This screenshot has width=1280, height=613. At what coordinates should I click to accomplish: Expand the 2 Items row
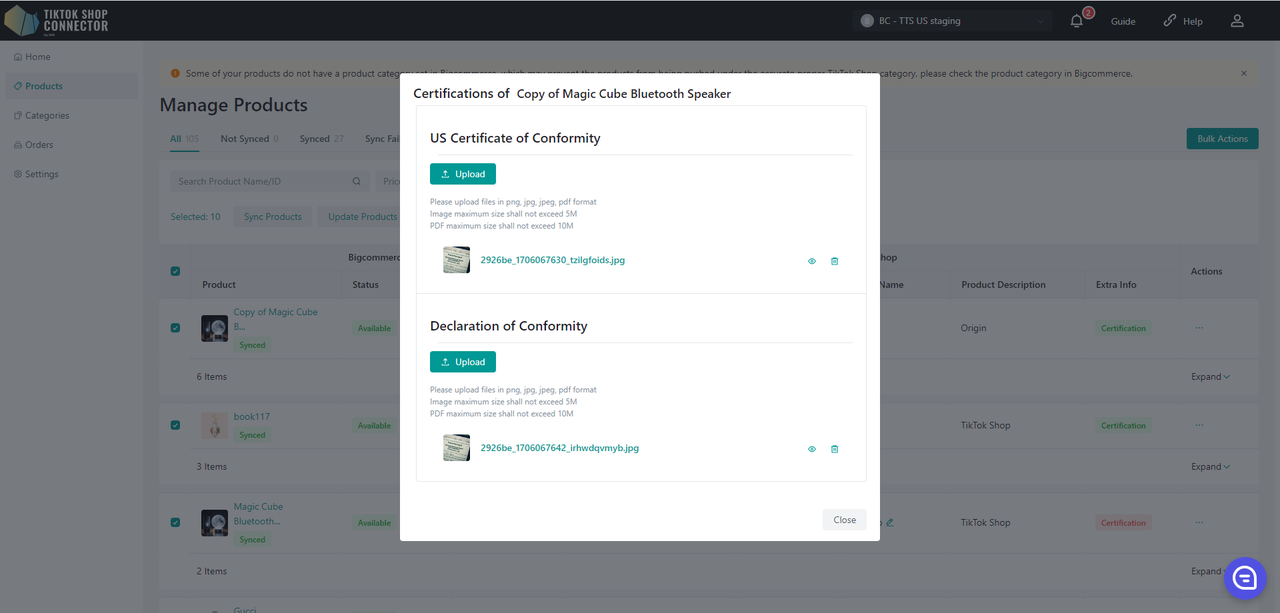click(1210, 571)
